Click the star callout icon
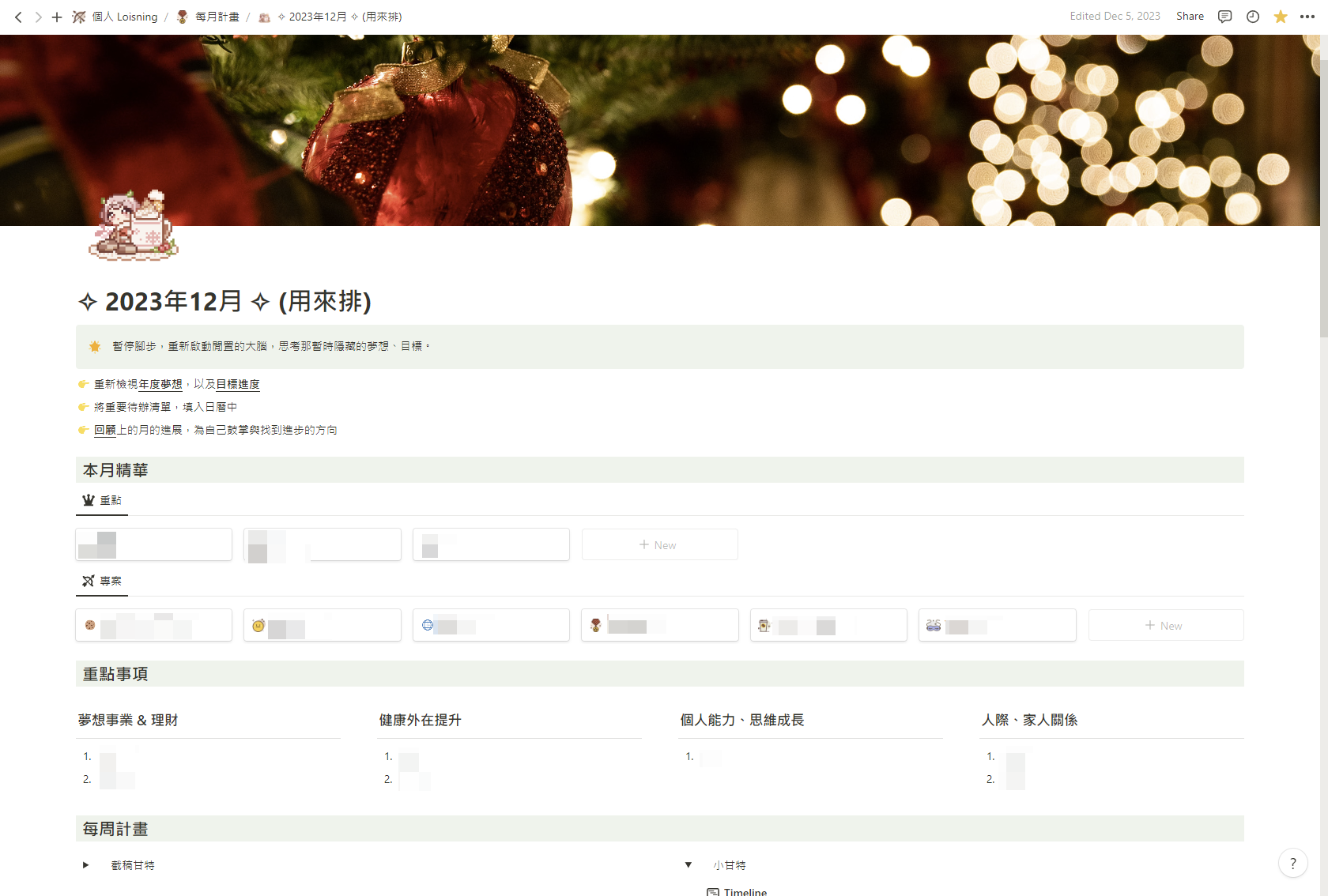This screenshot has height=896, width=1328. click(x=95, y=346)
